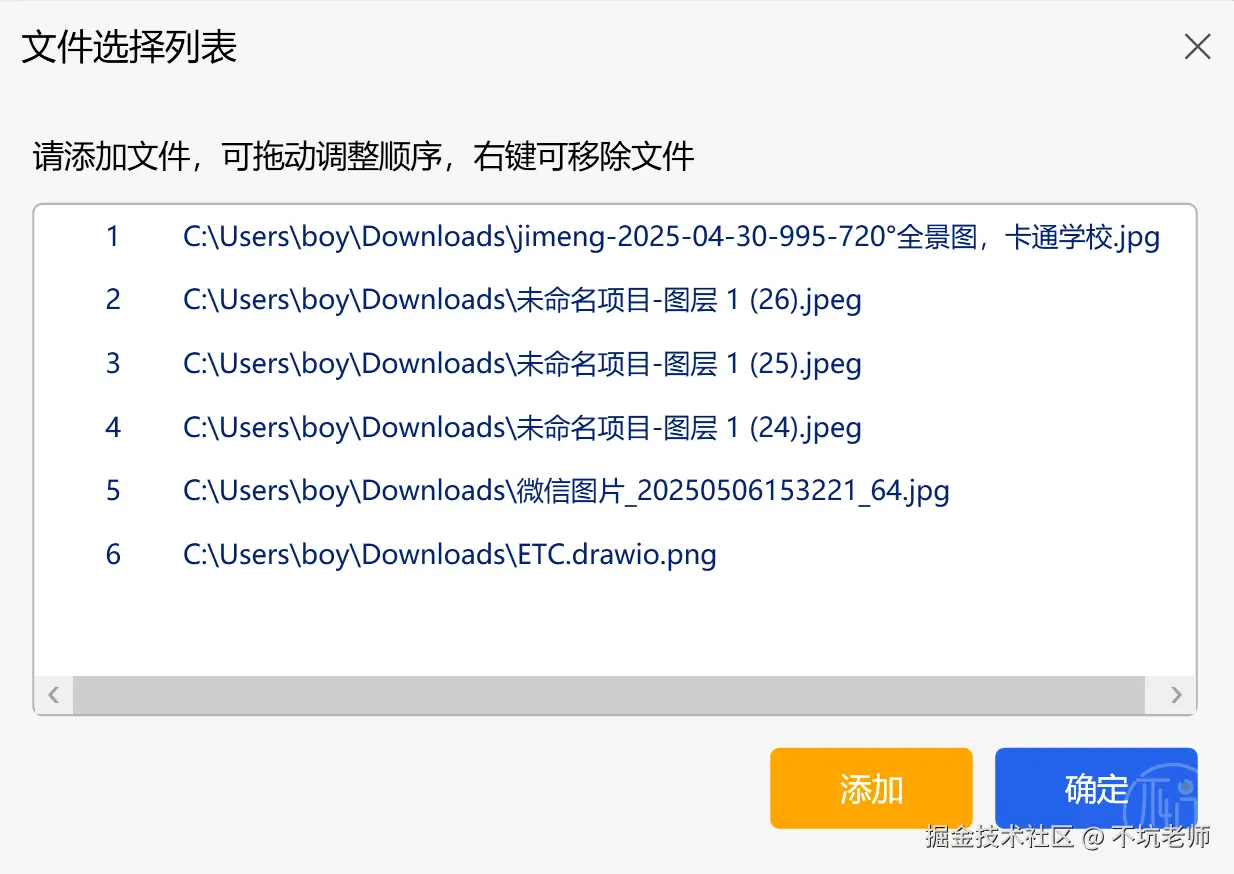Click the orange 添加 button
This screenshot has width=1234, height=874.
pos(871,788)
